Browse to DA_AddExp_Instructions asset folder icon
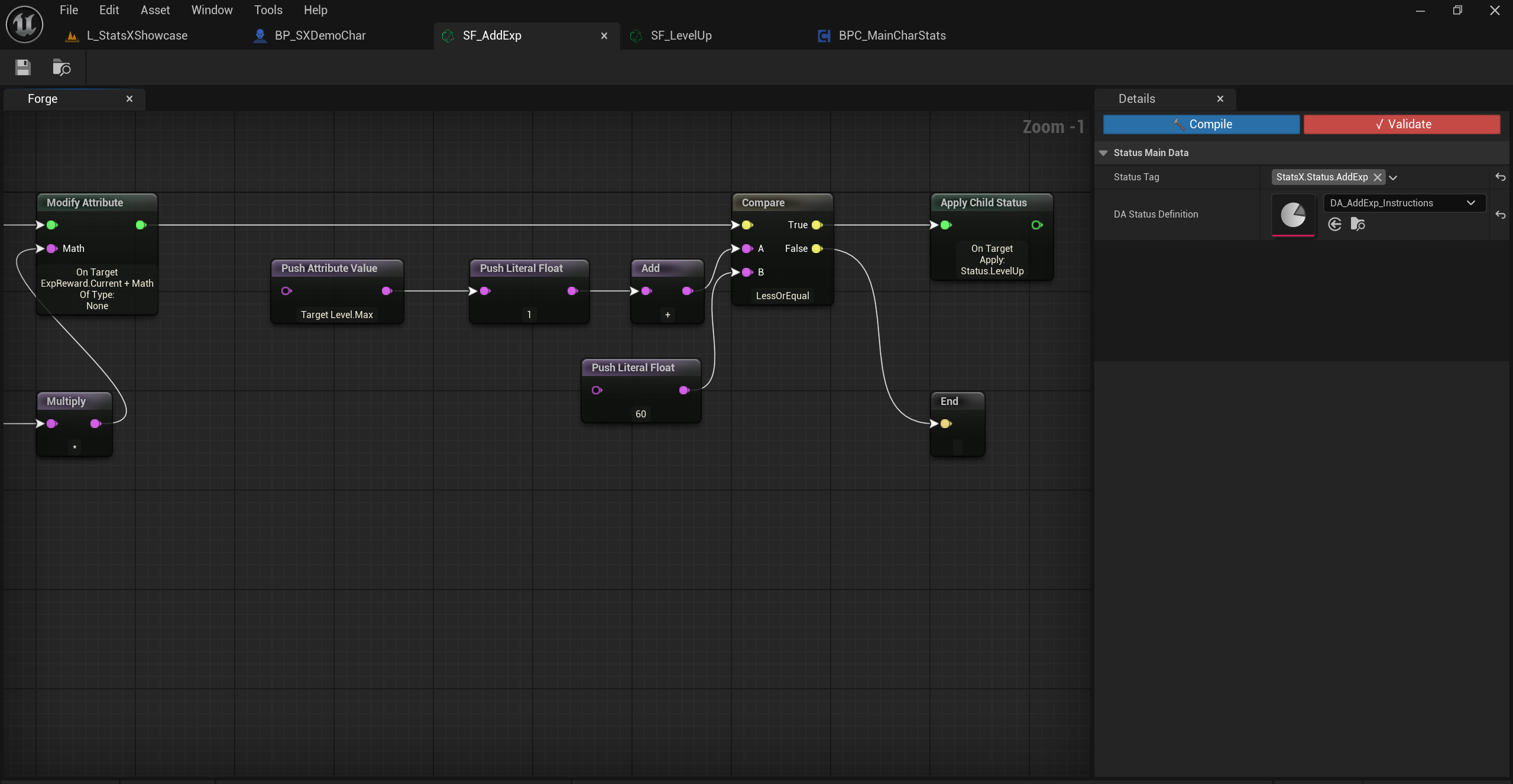 pyautogui.click(x=1358, y=224)
